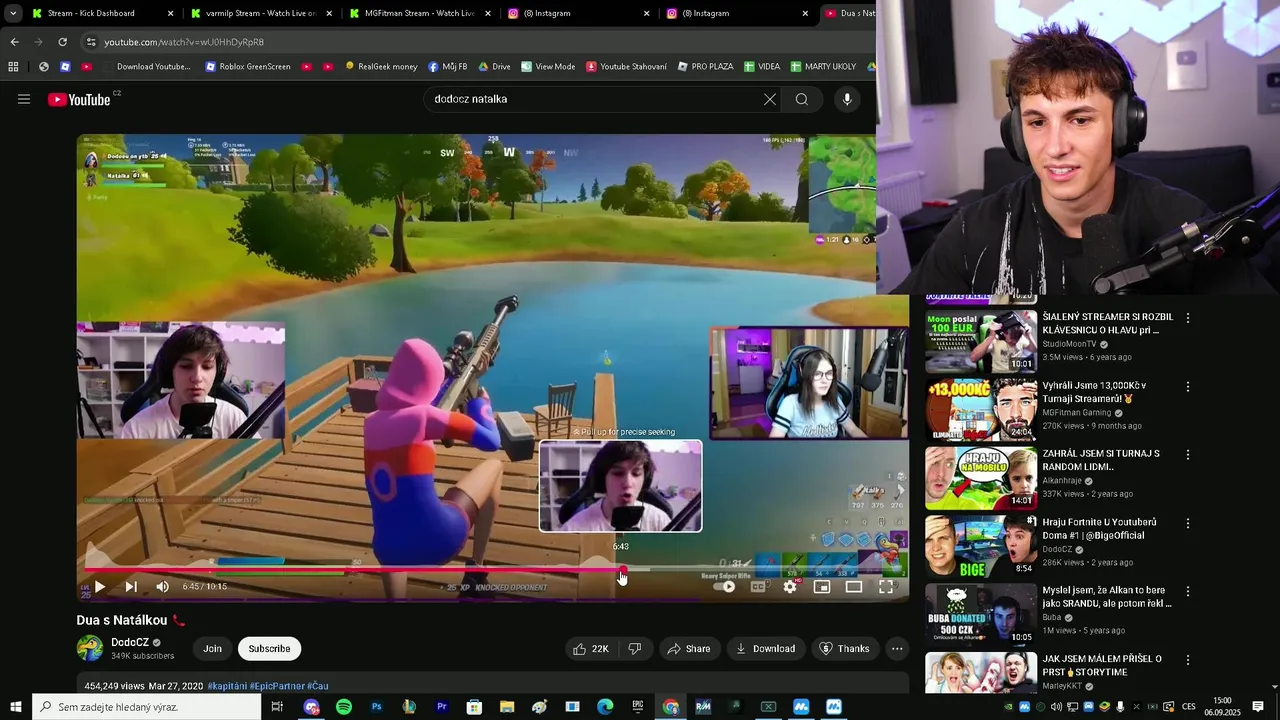Image resolution: width=1280 pixels, height=720 pixels.
Task: Play the YouTube video
Action: (99, 587)
